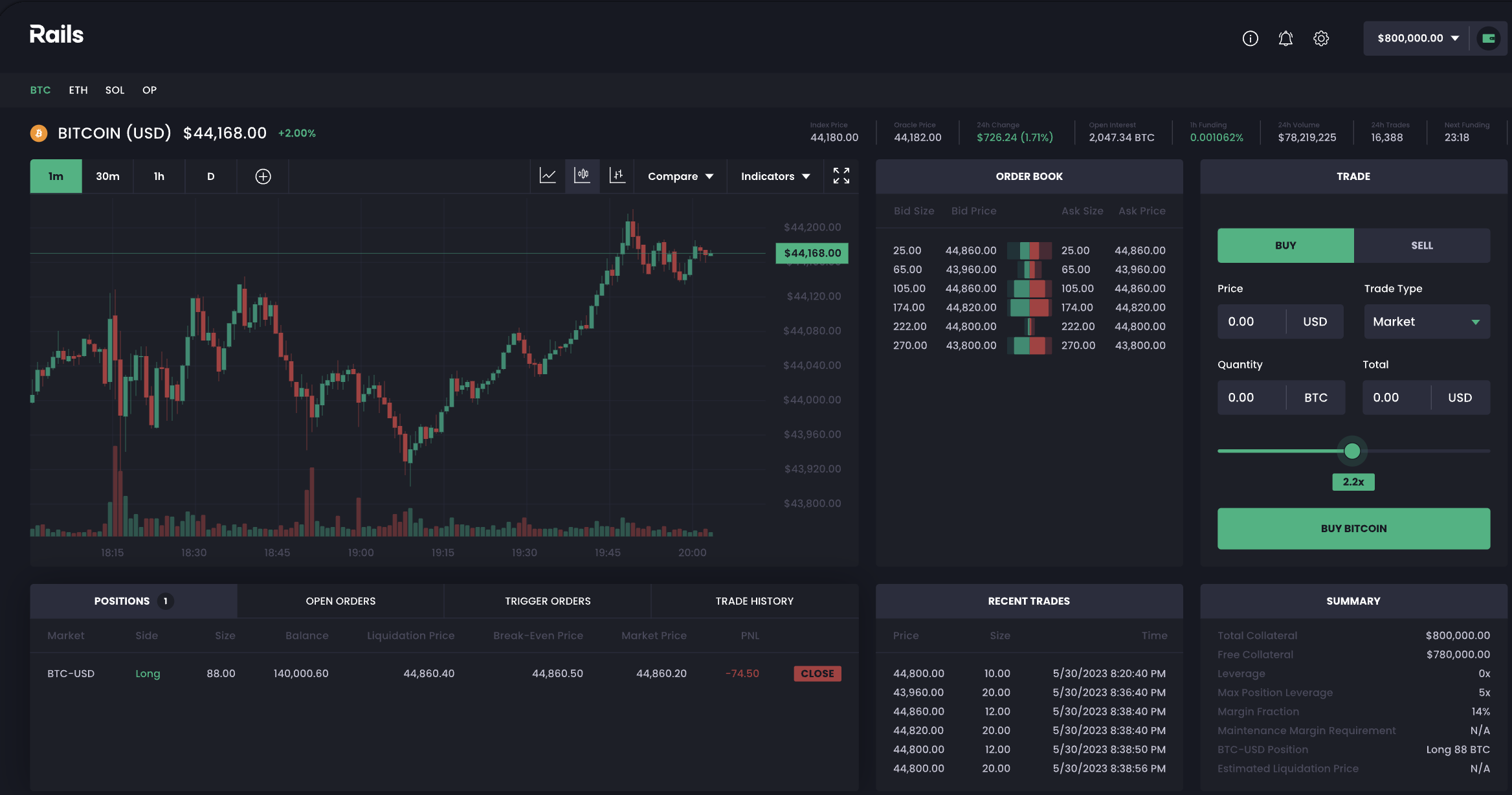Image resolution: width=1512 pixels, height=795 pixels.
Task: Click the account/wallet dropdown icon
Action: click(x=1453, y=38)
